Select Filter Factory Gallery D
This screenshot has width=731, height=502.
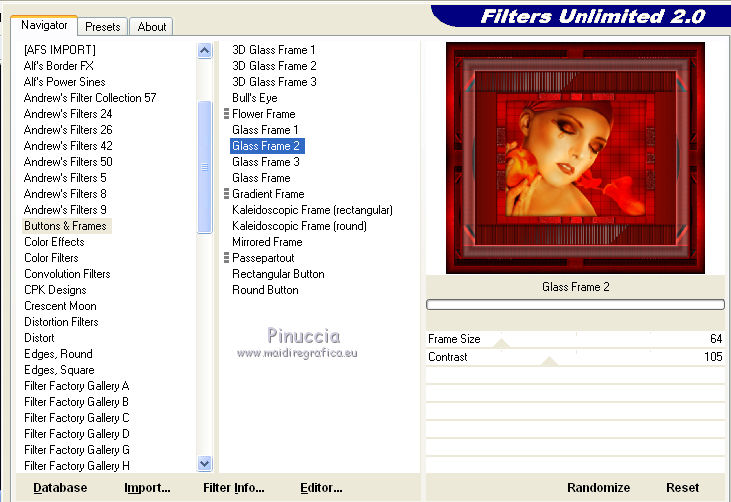click(77, 434)
